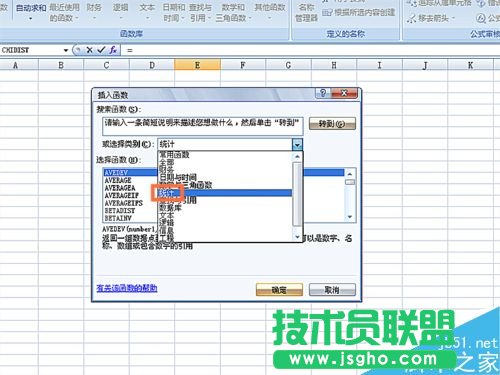Click category list scroll up arrow

[x=297, y=156]
